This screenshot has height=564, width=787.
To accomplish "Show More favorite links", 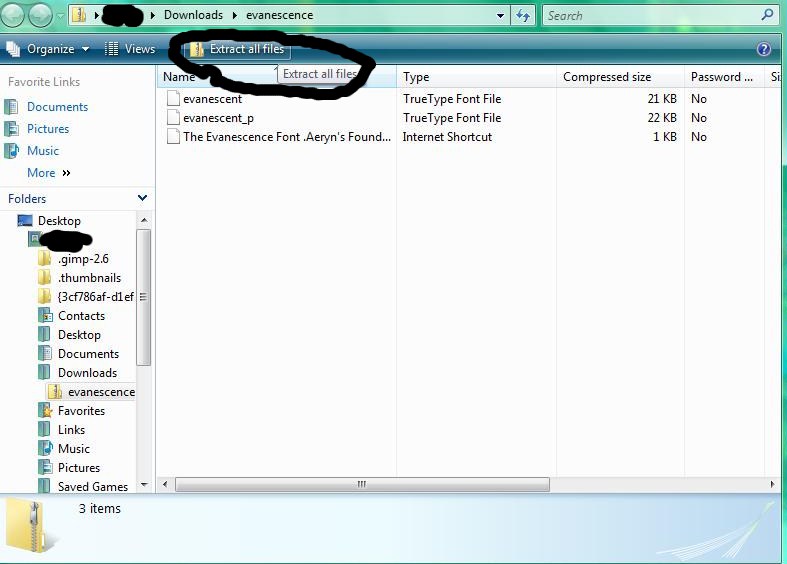I will click(48, 173).
